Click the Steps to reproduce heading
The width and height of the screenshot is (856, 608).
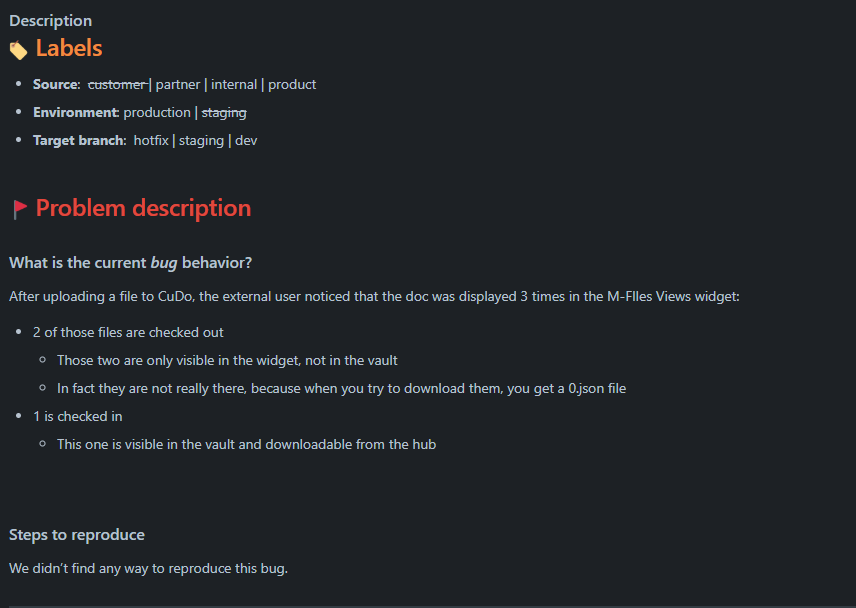(77, 535)
